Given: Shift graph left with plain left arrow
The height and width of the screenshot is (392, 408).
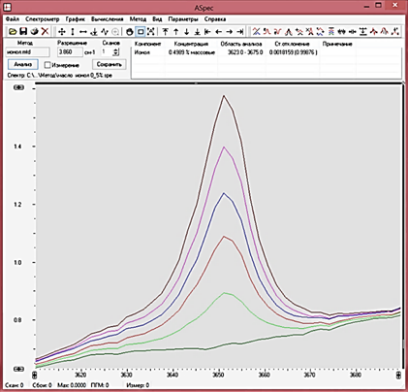Looking at the screenshot, I should [218, 32].
